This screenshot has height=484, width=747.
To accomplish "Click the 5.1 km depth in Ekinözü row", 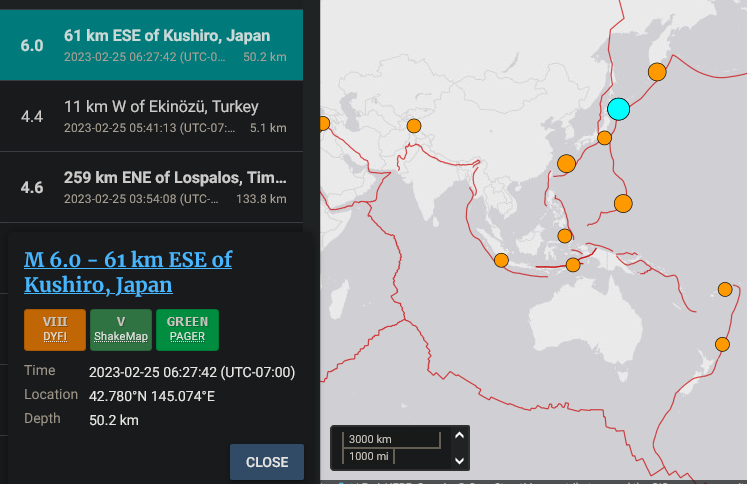I will click(268, 128).
